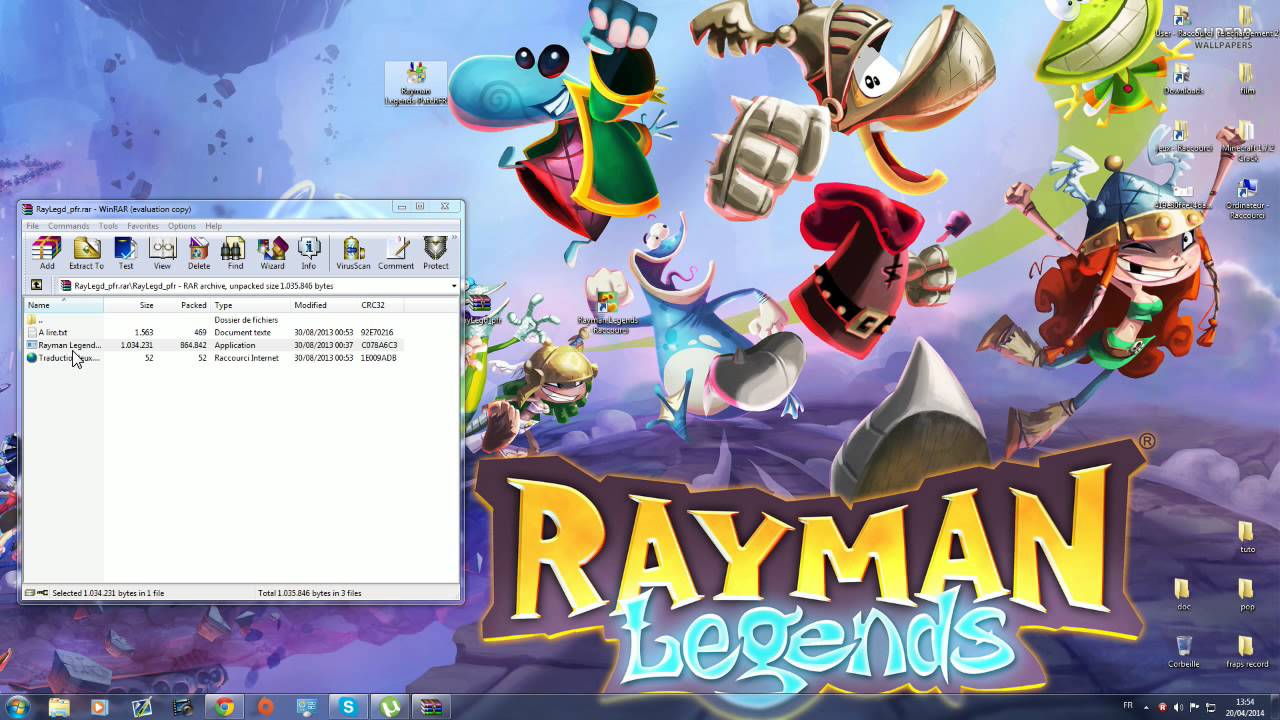Click the taskbar clock showing 13:54

pyautogui.click(x=1245, y=707)
